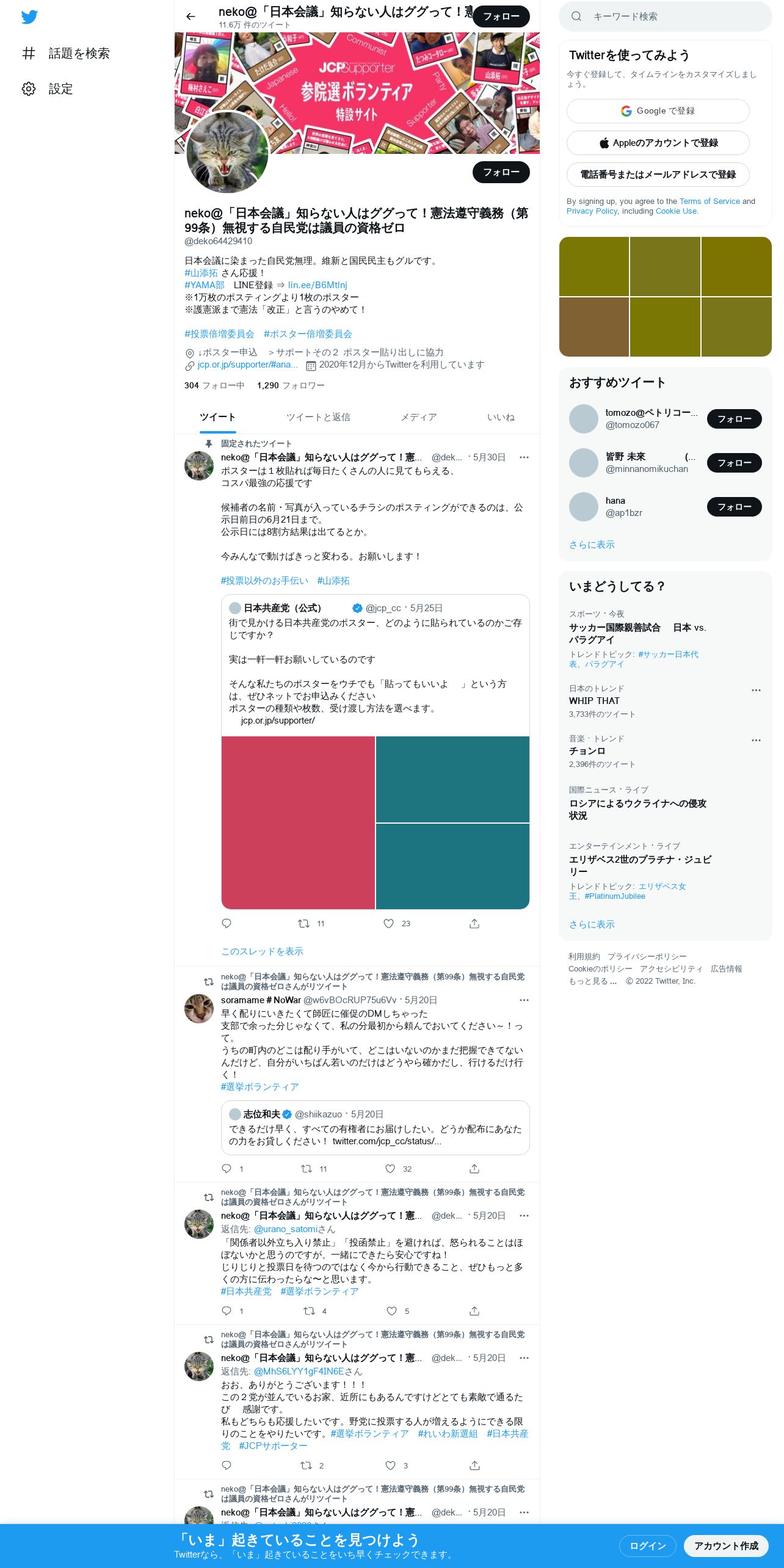Switch to ツイートと返信 tab
Viewport: 784px width, 1568px height.
[318, 417]
